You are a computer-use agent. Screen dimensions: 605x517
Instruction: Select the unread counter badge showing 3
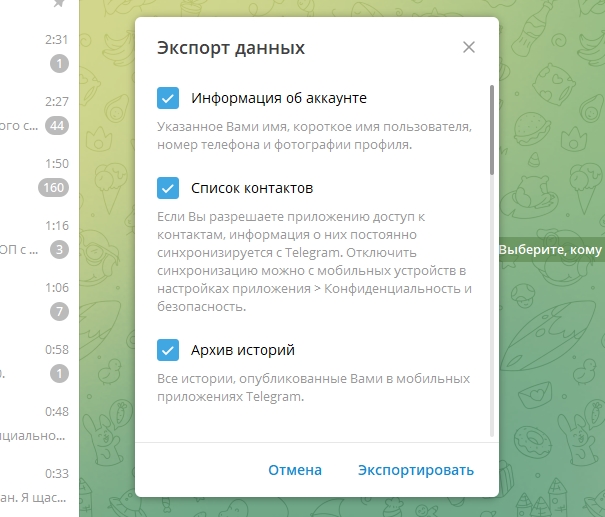tap(60, 249)
